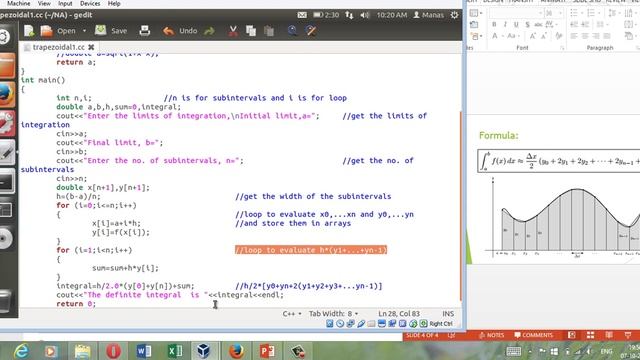Click the Paste icon in gedit toolbar
This screenshot has width=640, height=360.
click(x=269, y=31)
